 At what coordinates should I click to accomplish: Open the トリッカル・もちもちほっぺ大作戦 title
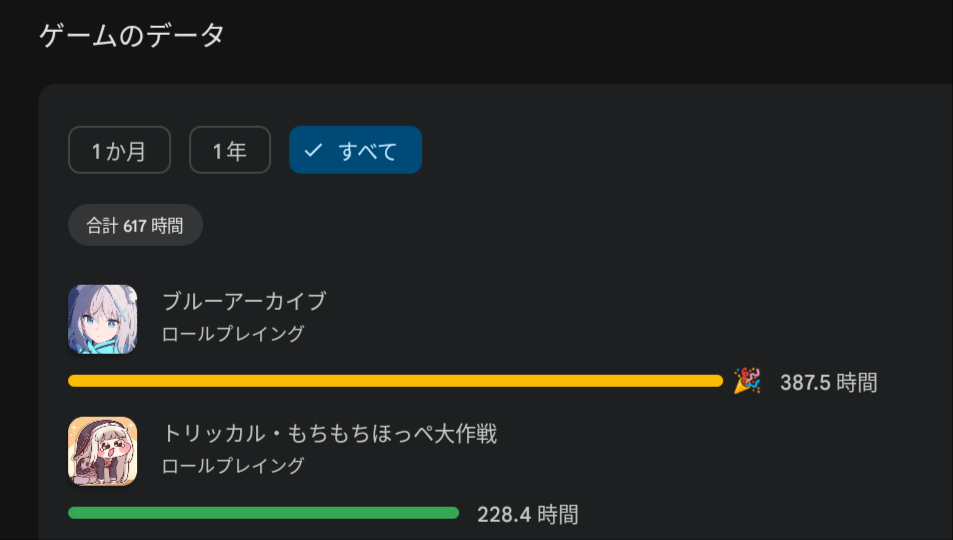(x=329, y=433)
